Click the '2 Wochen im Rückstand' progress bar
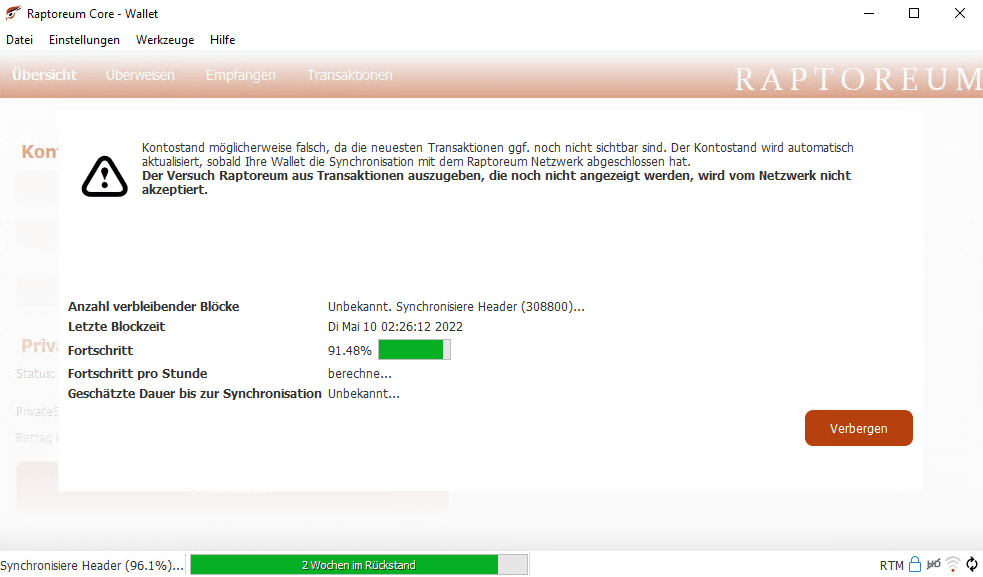Screen dimensions: 983x577 click(x=359, y=564)
